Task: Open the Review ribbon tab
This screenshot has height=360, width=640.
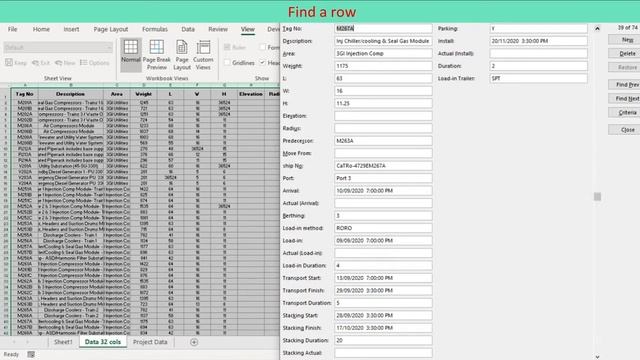Action: tap(218, 29)
